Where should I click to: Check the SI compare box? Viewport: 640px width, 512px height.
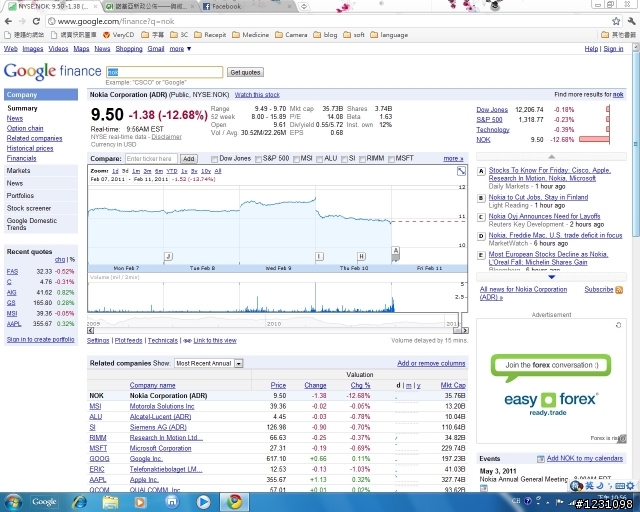coord(344,159)
